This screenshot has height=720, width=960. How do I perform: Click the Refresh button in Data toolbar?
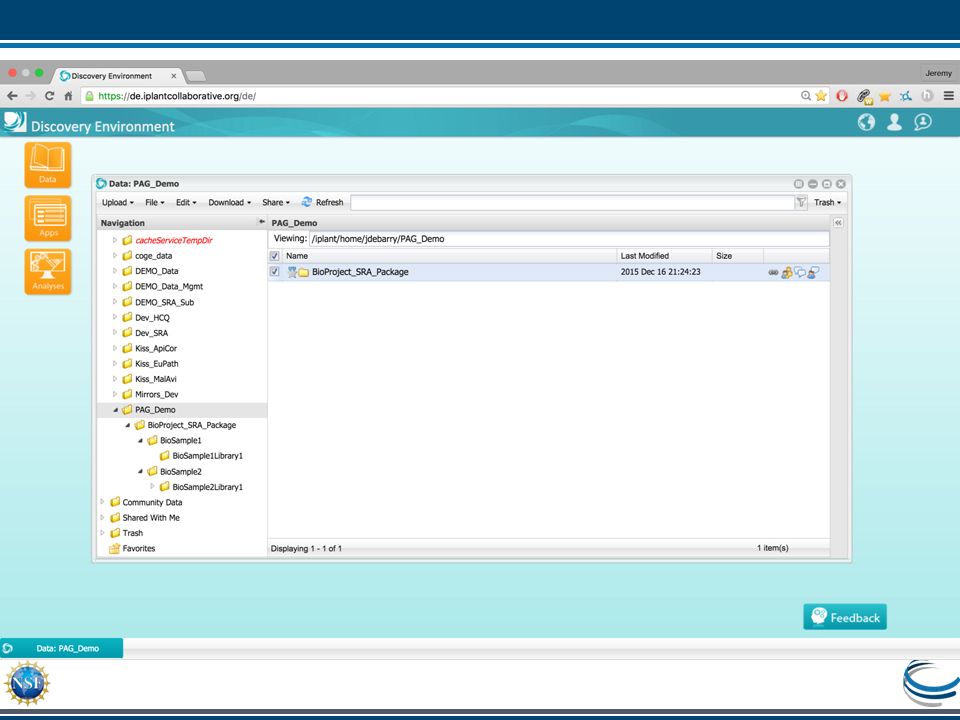tap(323, 202)
